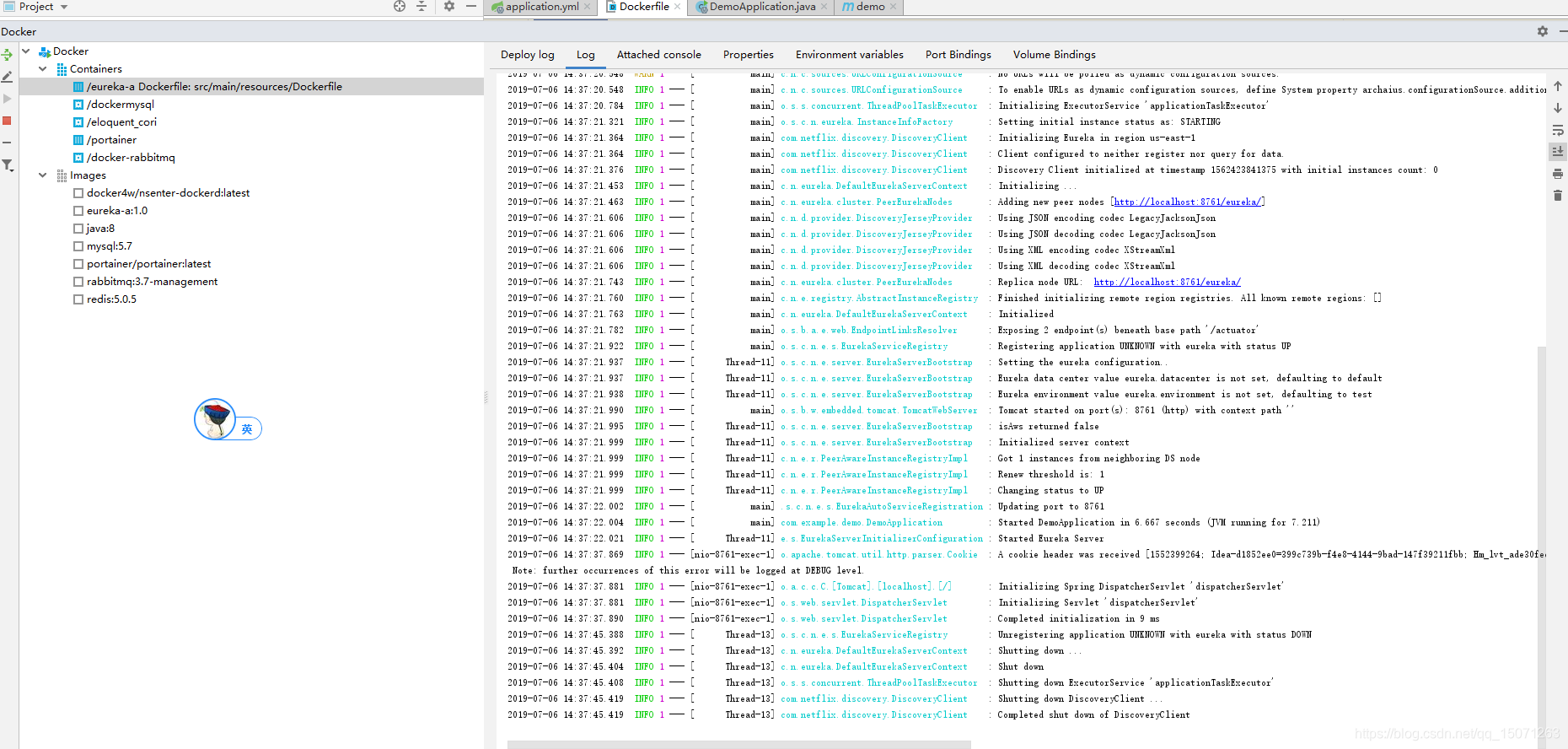This screenshot has height=749, width=1568.
Task: Open Docker tool window settings gear
Action: (1543, 31)
